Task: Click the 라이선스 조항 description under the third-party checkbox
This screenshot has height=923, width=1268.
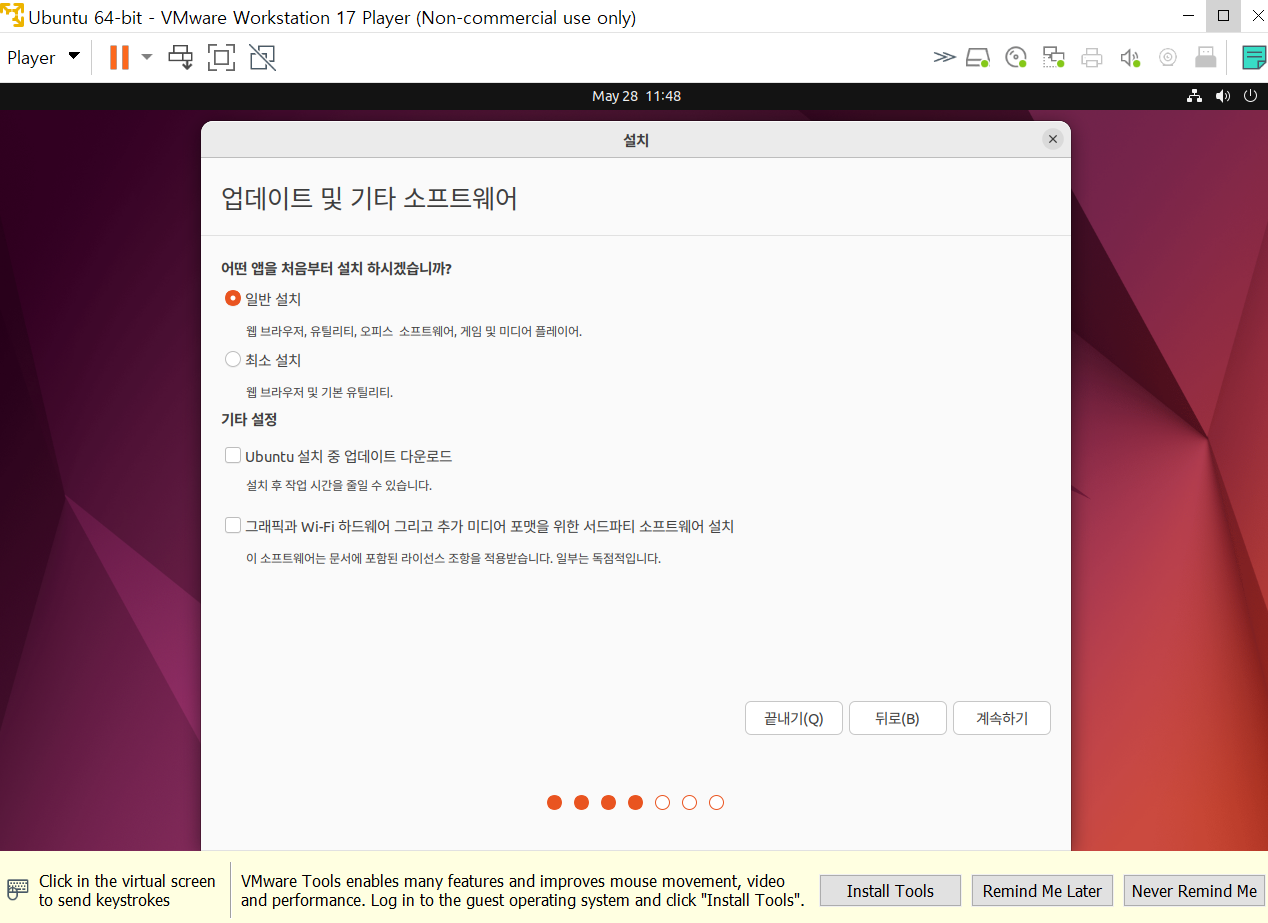Action: click(x=454, y=558)
